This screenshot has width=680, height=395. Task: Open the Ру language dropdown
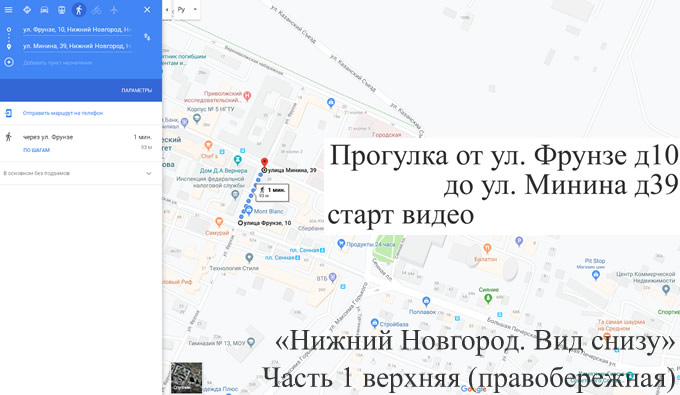(x=187, y=10)
